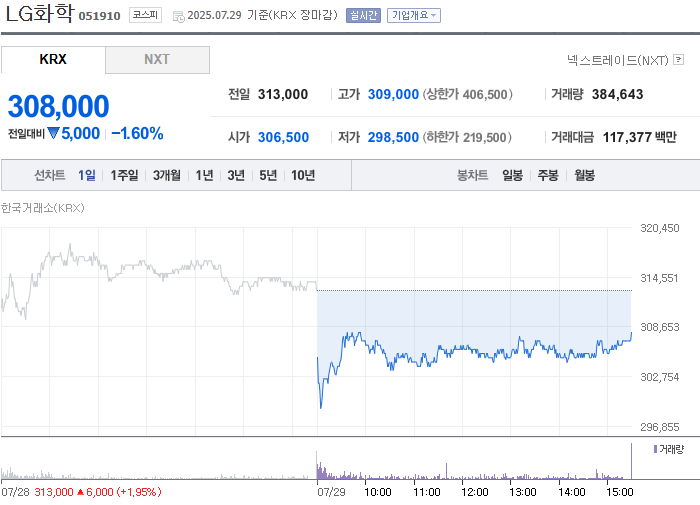Click the 07/28 previous day summary 313,000
The width and height of the screenshot is (700, 505).
tap(54, 492)
